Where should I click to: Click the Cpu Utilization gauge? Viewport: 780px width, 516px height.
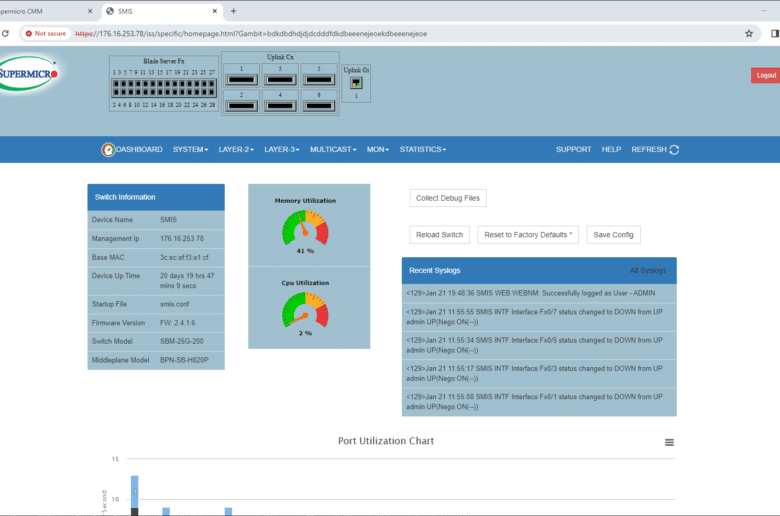pos(305,310)
